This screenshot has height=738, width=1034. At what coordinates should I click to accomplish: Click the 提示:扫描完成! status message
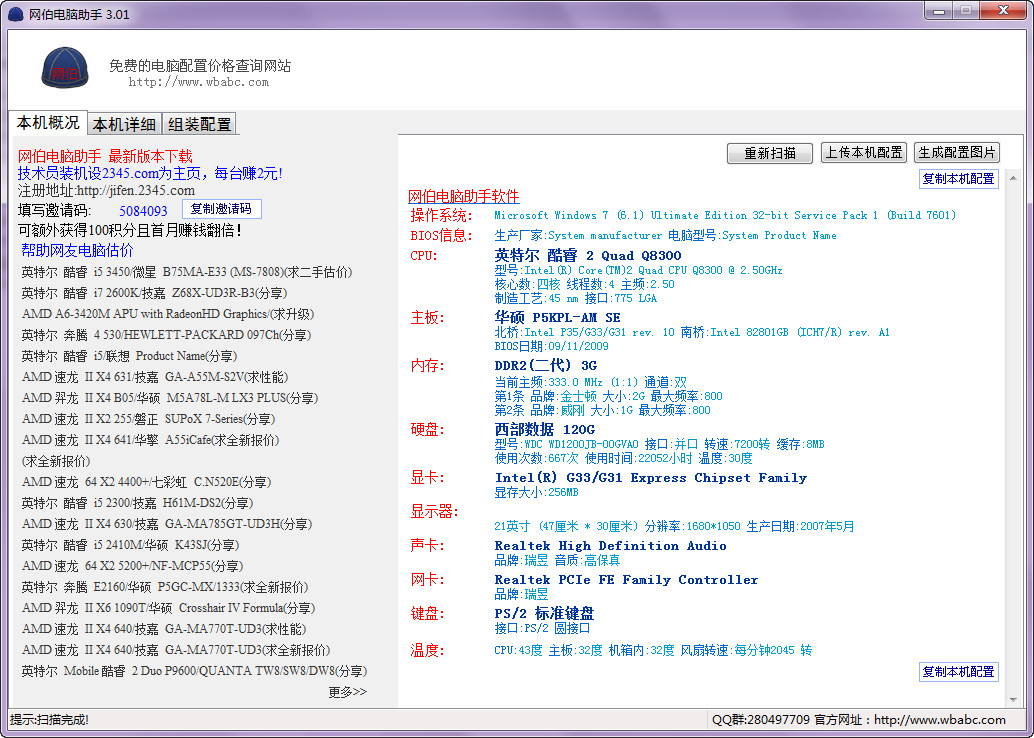click(49, 720)
